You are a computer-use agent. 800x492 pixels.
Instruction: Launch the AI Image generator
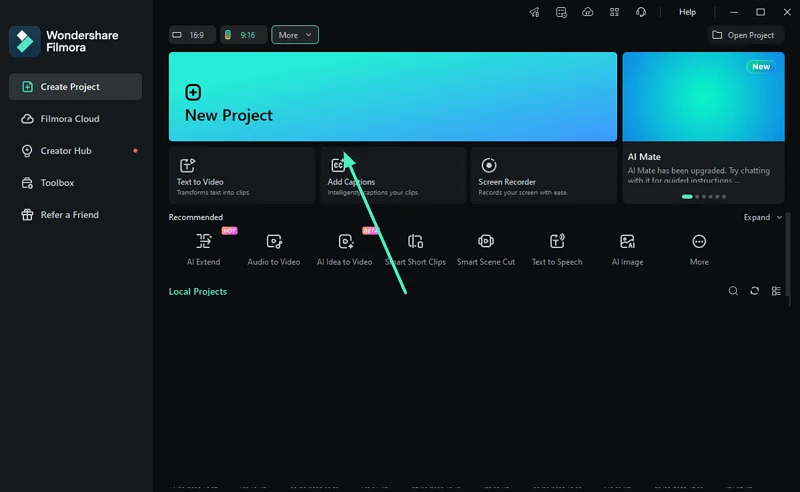point(627,250)
